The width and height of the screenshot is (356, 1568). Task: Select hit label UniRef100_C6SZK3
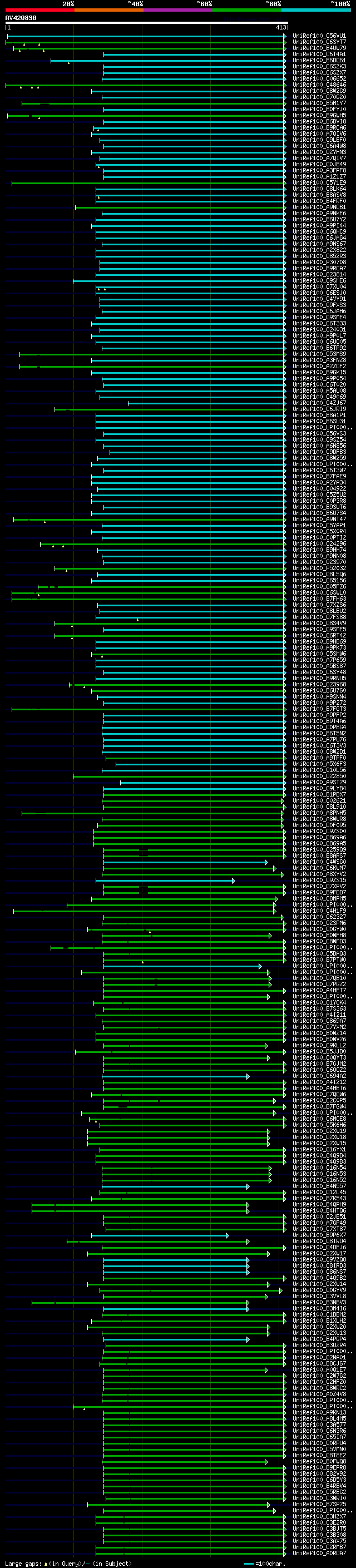coord(319,66)
